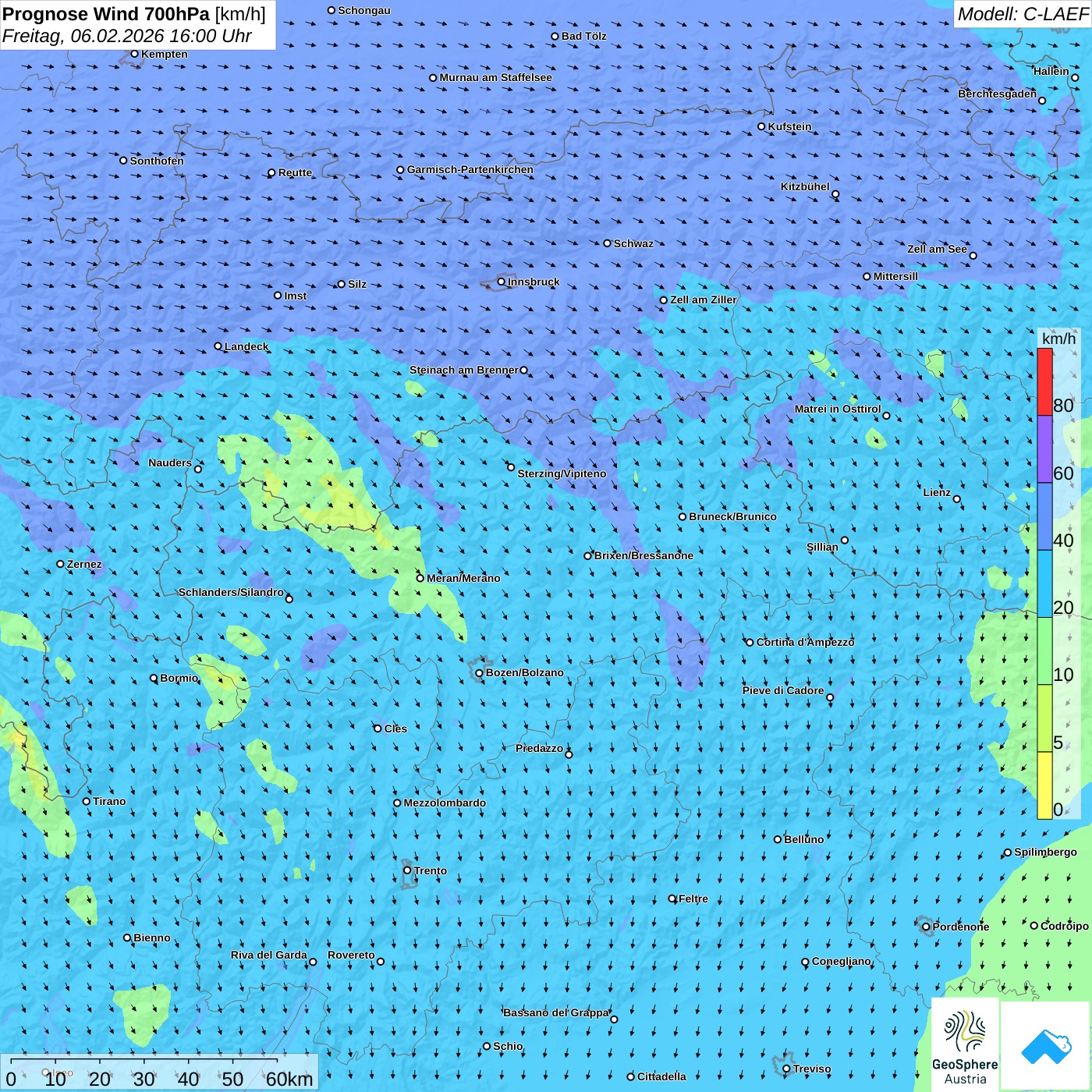The image size is (1092, 1092).
Task: Click the Pordenone city marker
Action: (x=927, y=927)
